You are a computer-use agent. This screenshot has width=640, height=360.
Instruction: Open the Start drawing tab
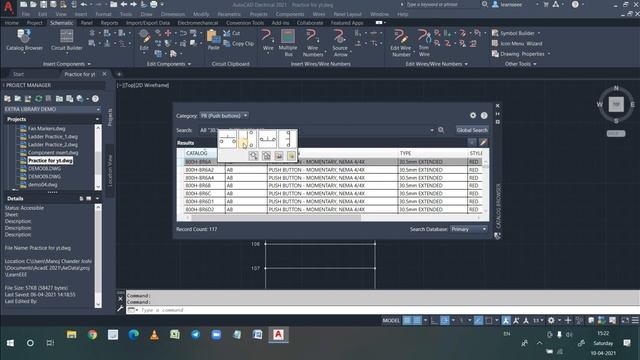click(18, 74)
